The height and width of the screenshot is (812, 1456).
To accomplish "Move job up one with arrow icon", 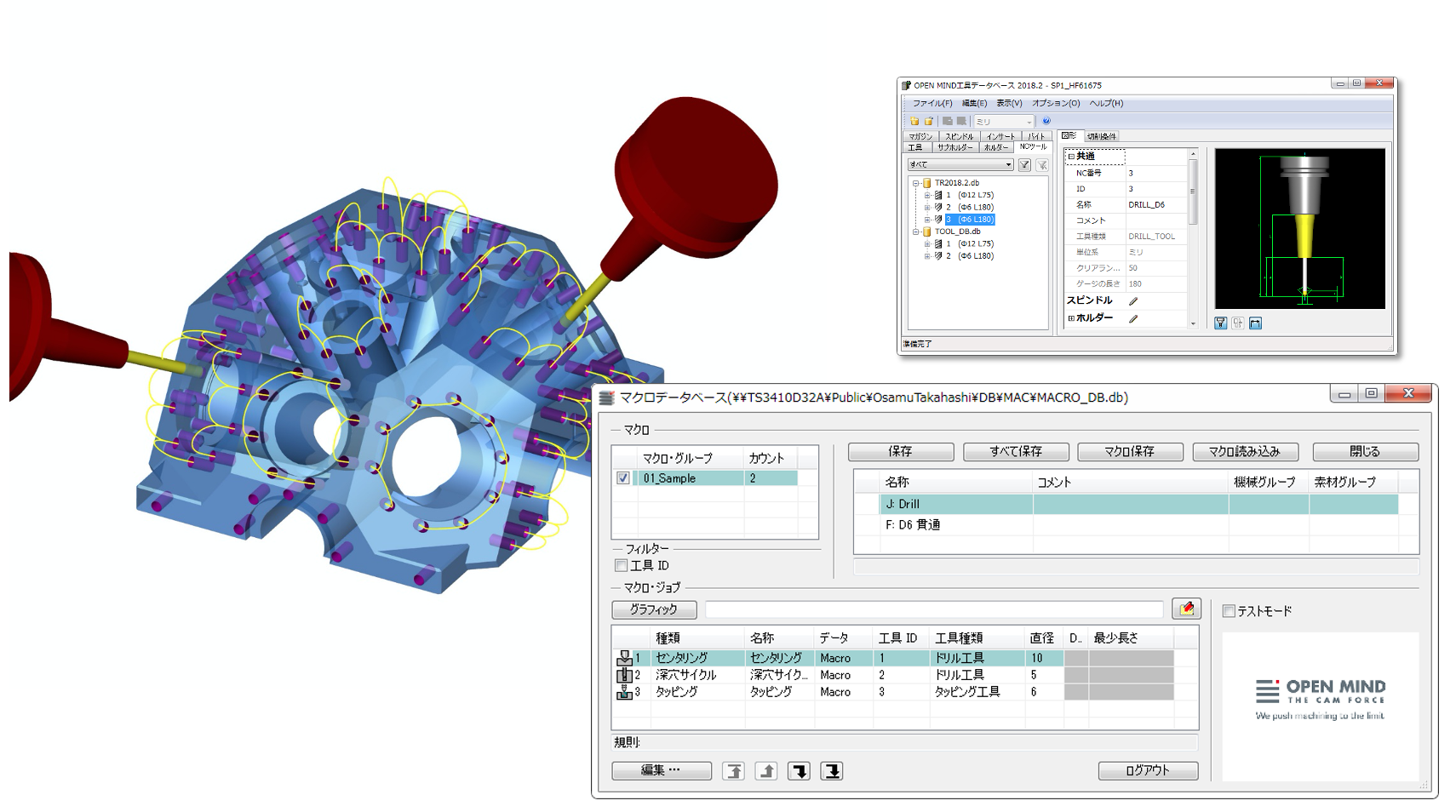I will 766,771.
